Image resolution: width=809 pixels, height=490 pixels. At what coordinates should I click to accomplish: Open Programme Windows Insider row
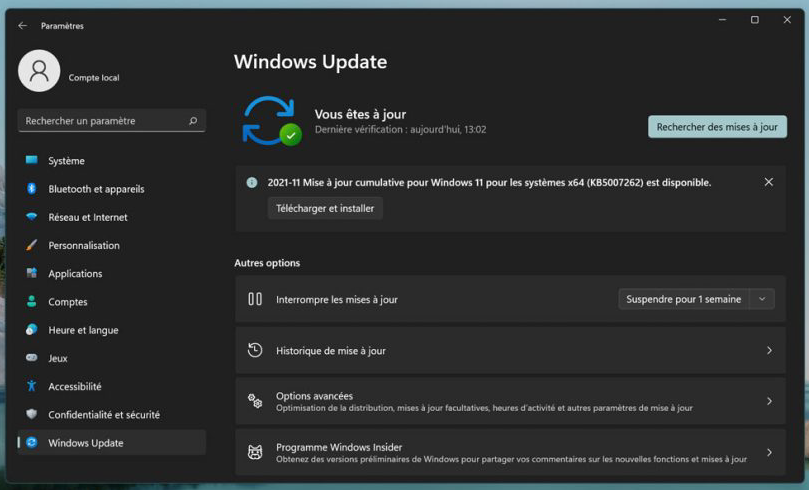click(x=510, y=452)
